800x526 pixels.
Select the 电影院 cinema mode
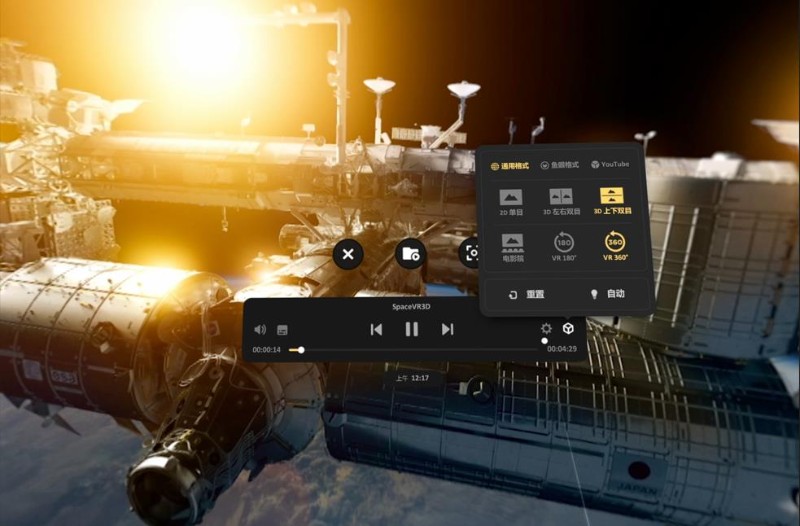[x=513, y=248]
